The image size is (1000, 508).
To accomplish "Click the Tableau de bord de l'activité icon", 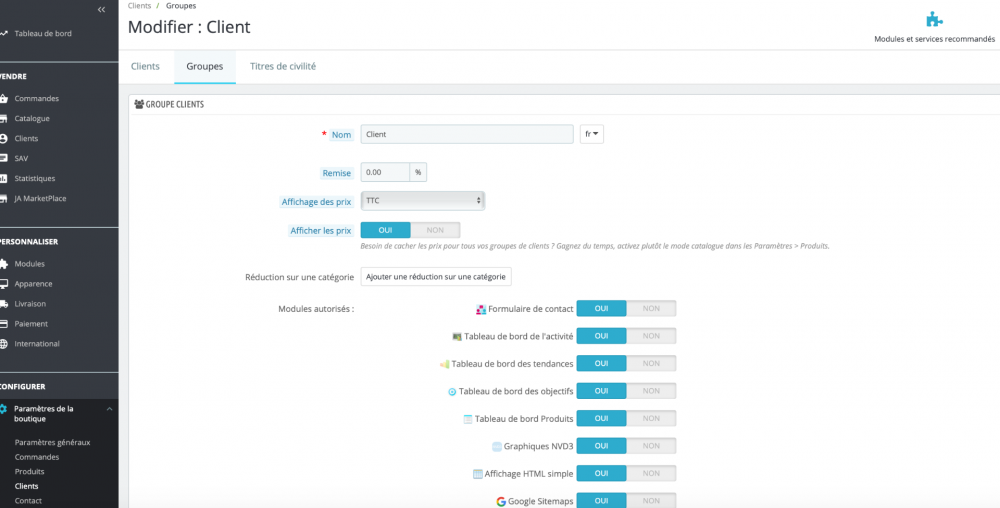I will (x=457, y=337).
